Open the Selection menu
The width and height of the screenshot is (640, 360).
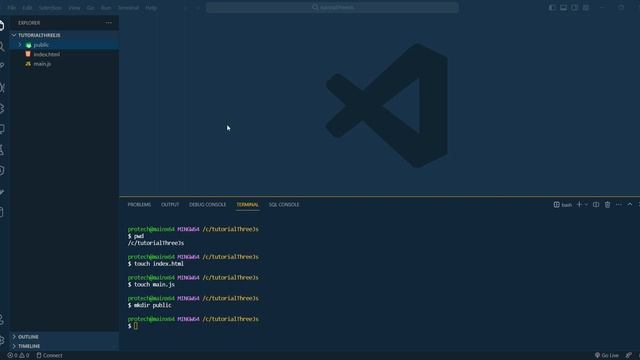coord(50,8)
